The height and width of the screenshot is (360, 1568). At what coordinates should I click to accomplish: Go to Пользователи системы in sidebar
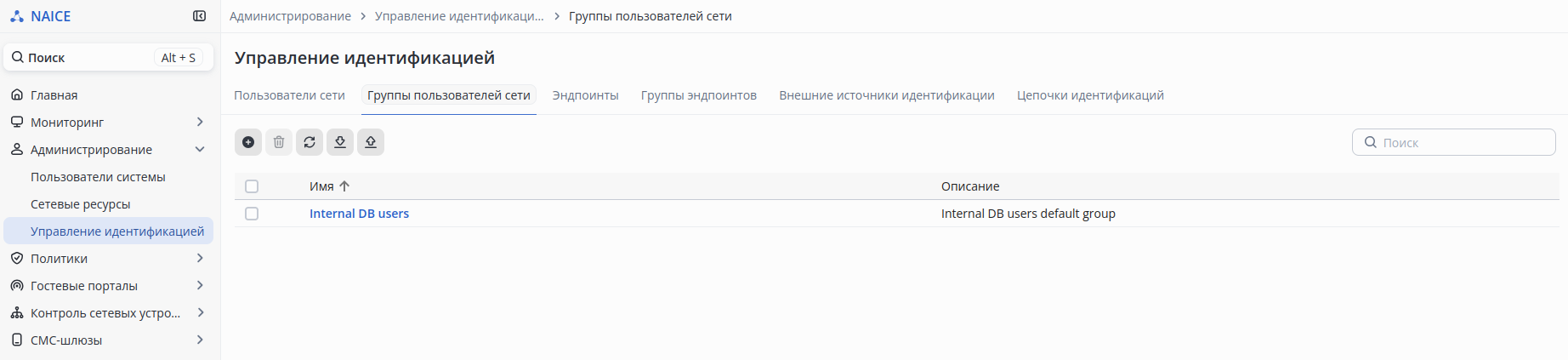pos(98,177)
